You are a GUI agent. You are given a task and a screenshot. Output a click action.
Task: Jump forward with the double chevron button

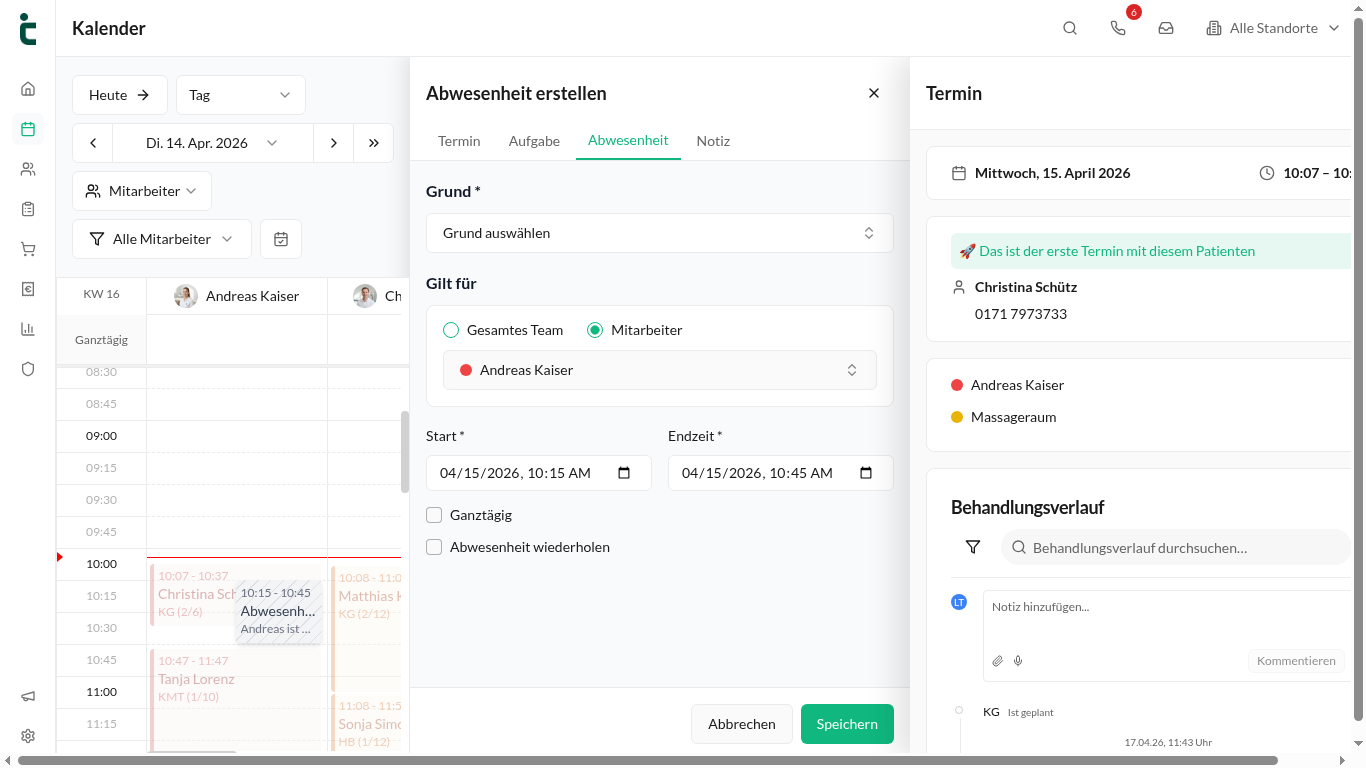[x=374, y=143]
